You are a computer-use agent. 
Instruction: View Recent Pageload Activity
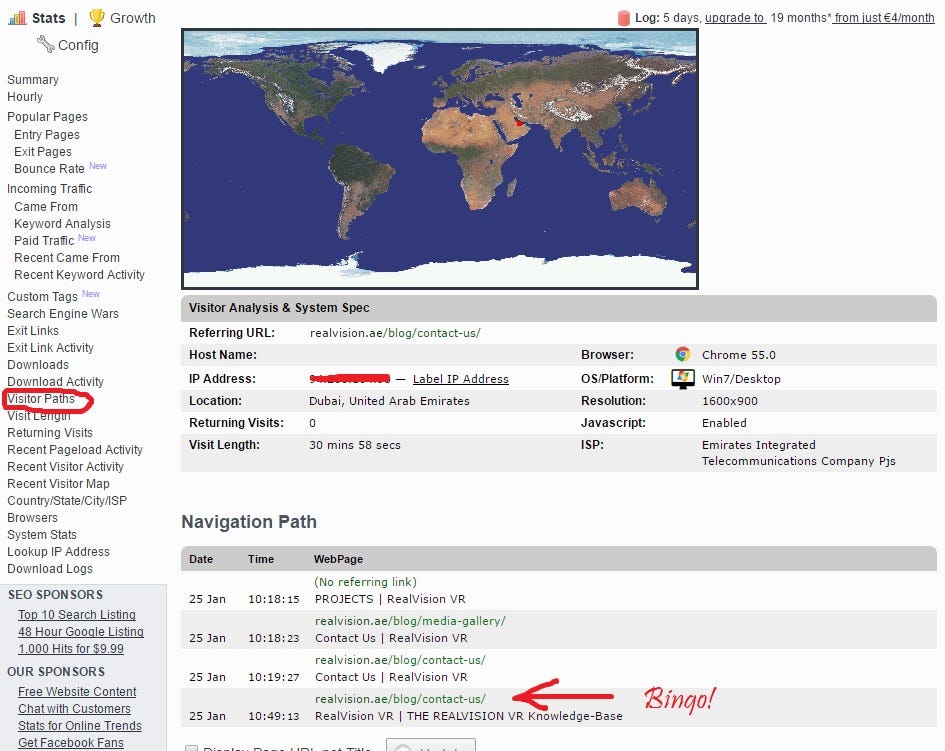tap(75, 450)
